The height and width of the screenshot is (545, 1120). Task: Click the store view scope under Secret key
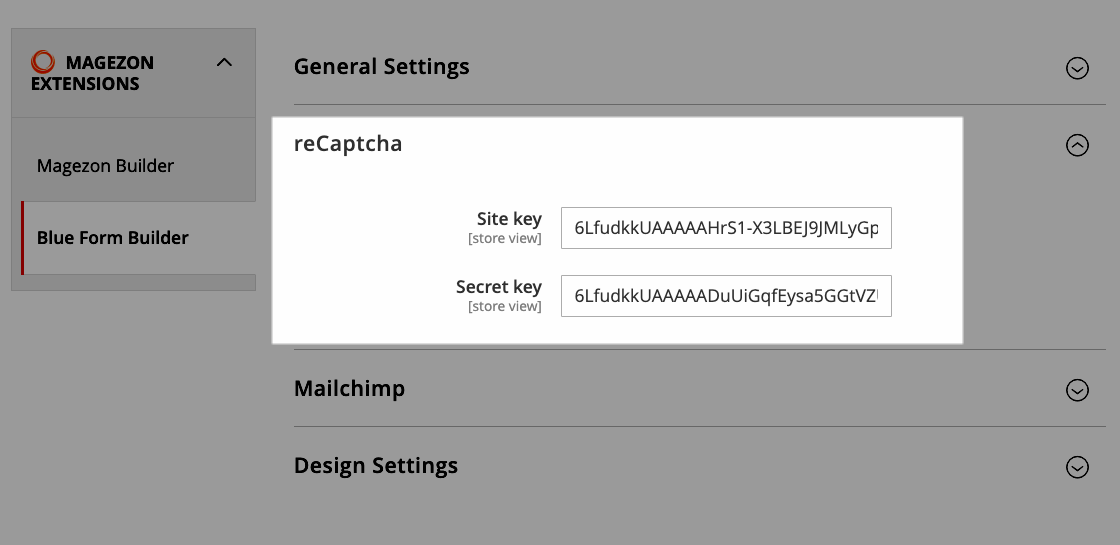pos(505,306)
